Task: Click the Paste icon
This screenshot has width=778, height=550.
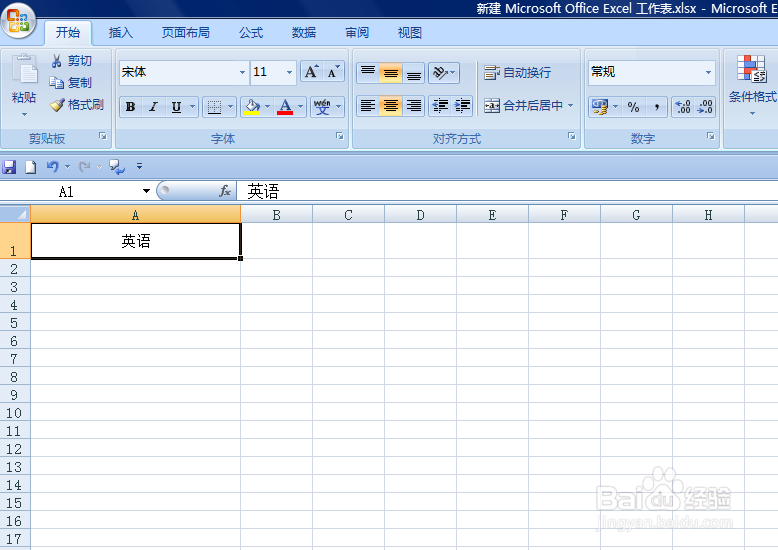Action: pyautogui.click(x=24, y=69)
